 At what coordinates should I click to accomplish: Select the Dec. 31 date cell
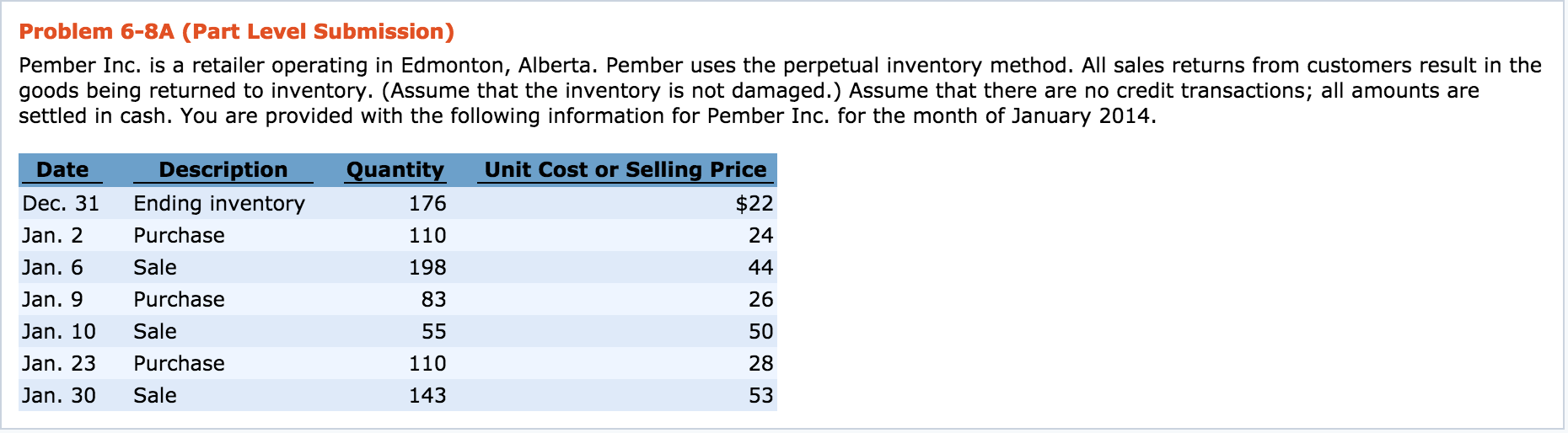pos(61,204)
